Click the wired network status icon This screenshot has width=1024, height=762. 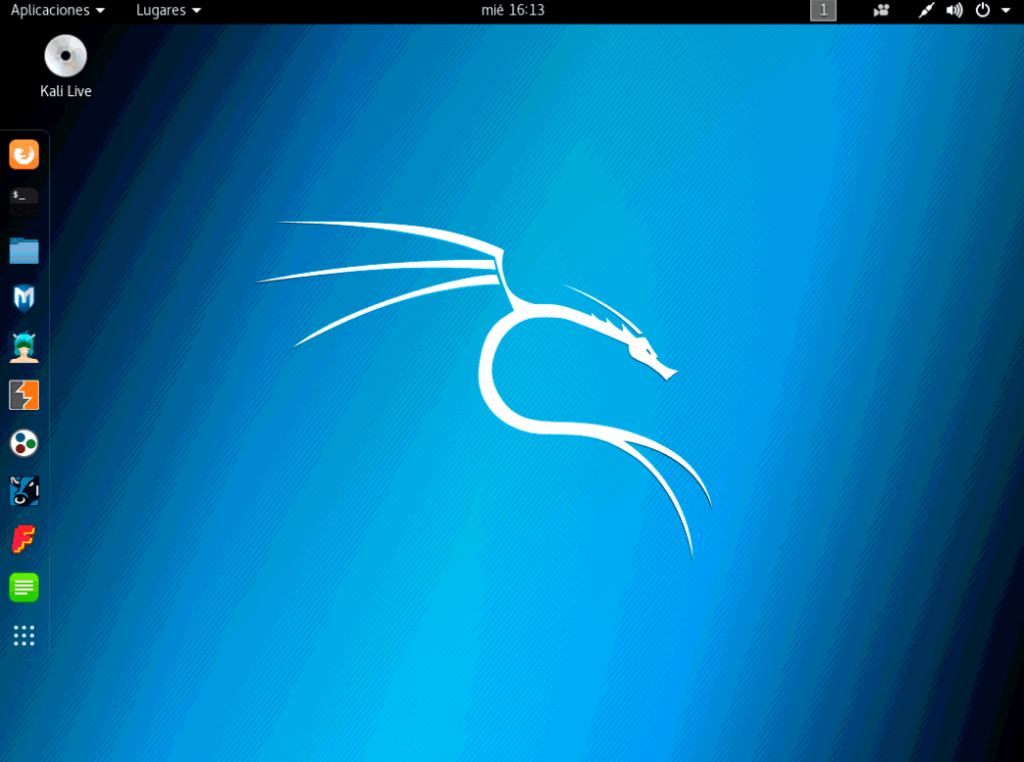[926, 10]
